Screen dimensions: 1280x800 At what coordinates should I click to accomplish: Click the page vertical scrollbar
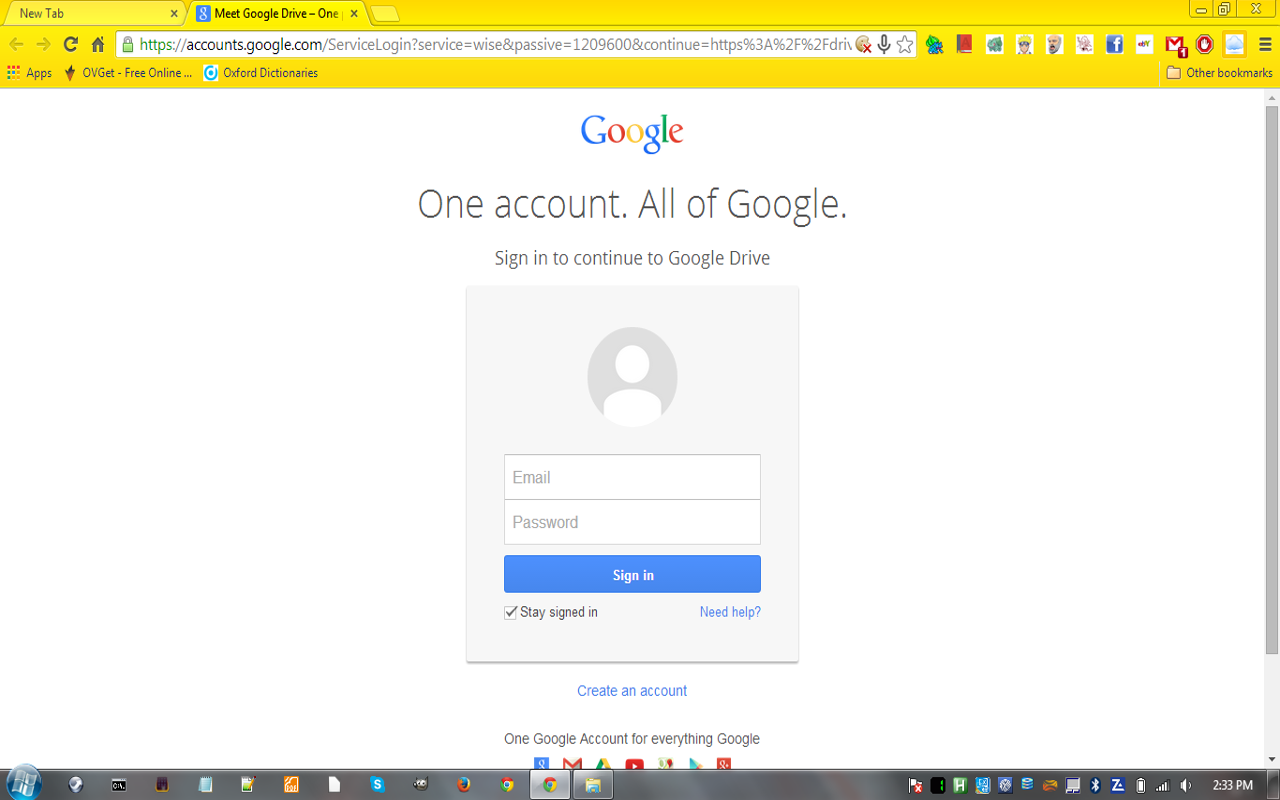click(x=1272, y=380)
